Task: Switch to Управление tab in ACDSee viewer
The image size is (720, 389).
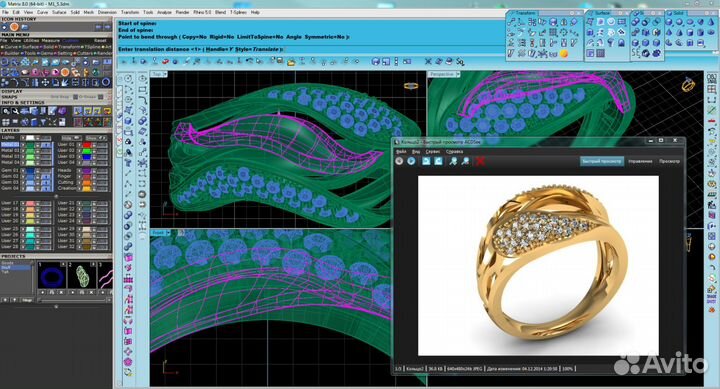Action: pyautogui.click(x=640, y=161)
